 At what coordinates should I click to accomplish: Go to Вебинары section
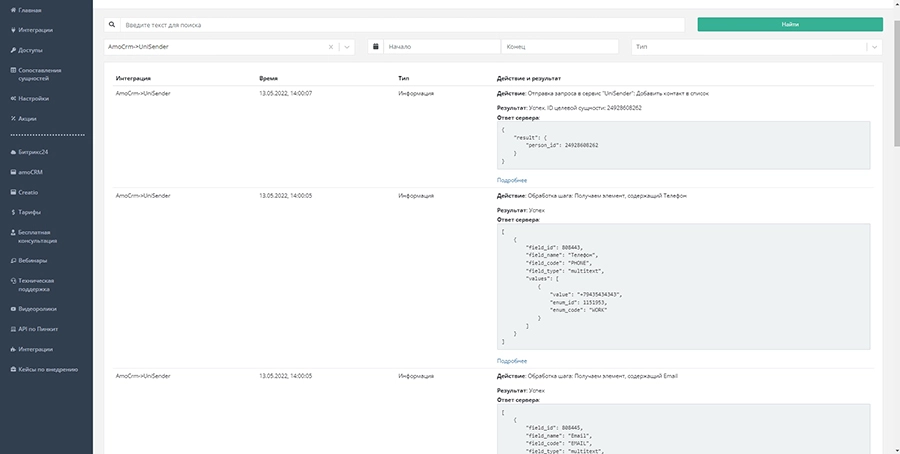click(33, 260)
